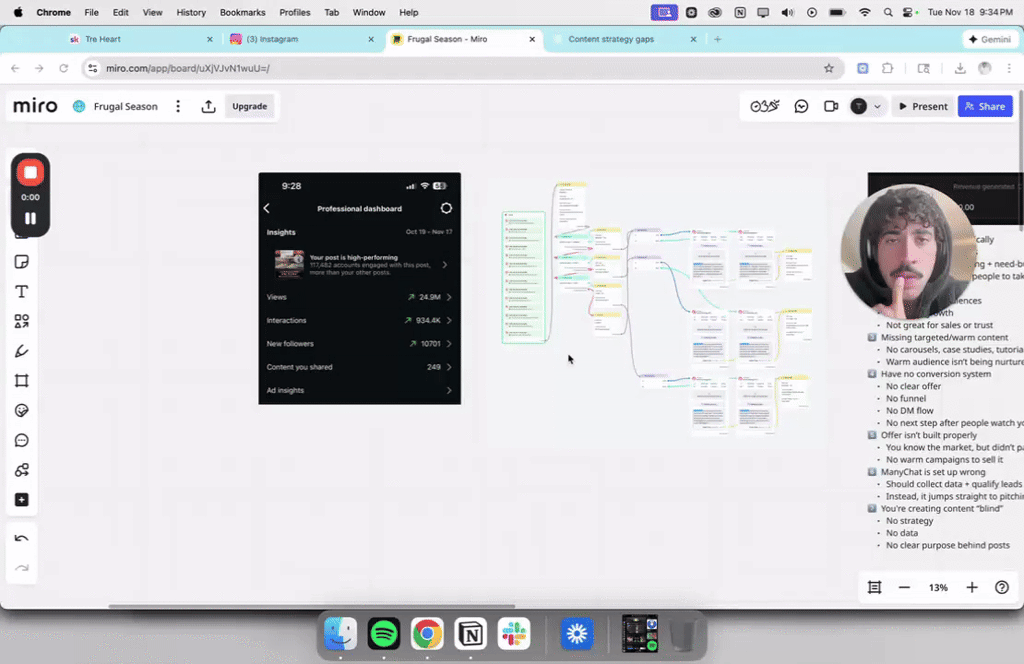Open a new Chrome tab
This screenshot has height=664, width=1024.
coord(718,39)
